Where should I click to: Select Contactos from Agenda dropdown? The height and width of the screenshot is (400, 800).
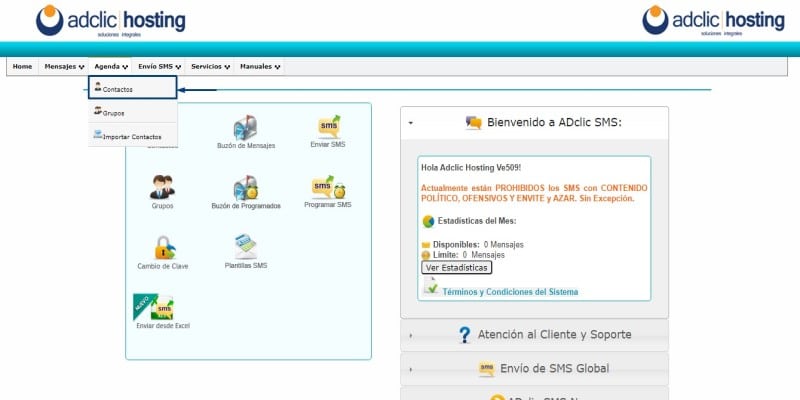pyautogui.click(x=133, y=87)
